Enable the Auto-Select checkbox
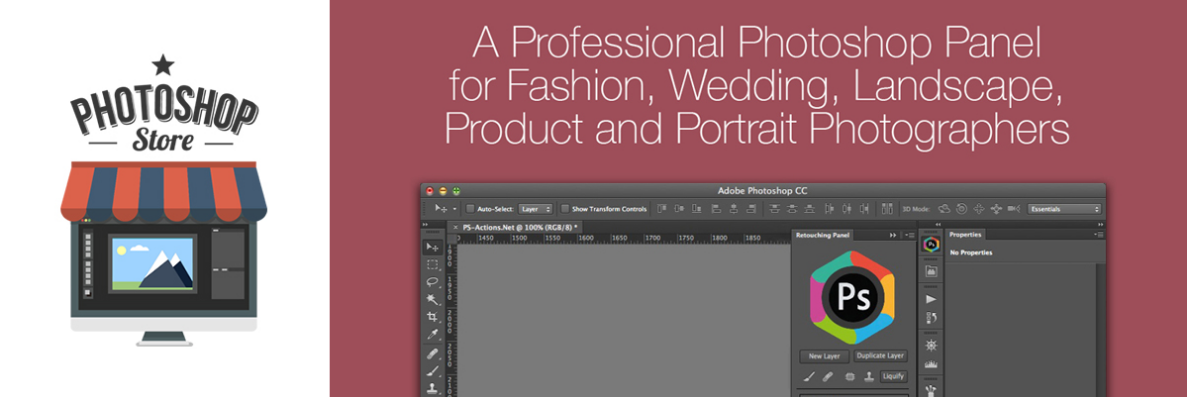 click(x=470, y=208)
